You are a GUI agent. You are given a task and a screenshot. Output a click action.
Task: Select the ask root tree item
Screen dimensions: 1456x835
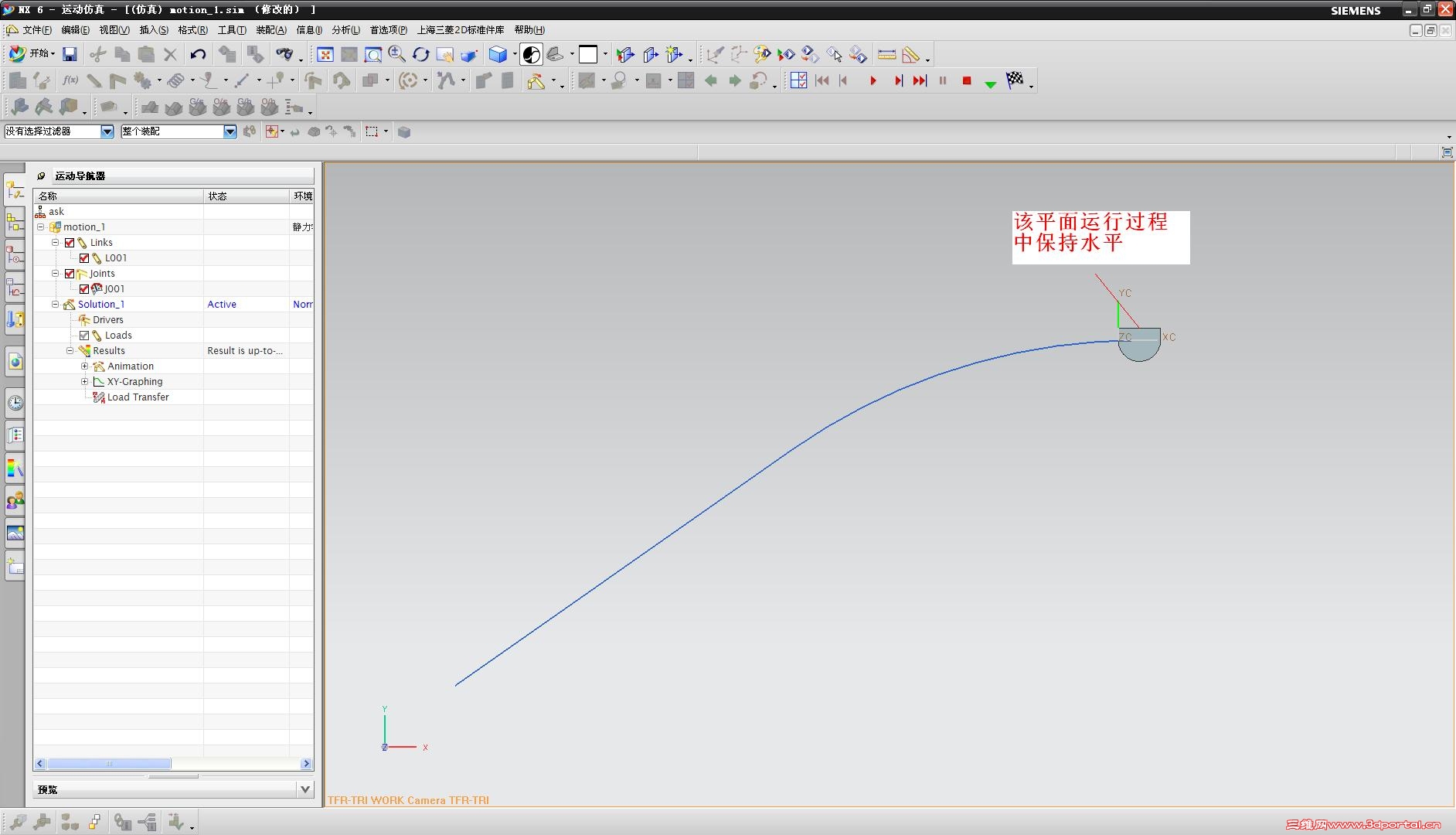click(x=56, y=212)
